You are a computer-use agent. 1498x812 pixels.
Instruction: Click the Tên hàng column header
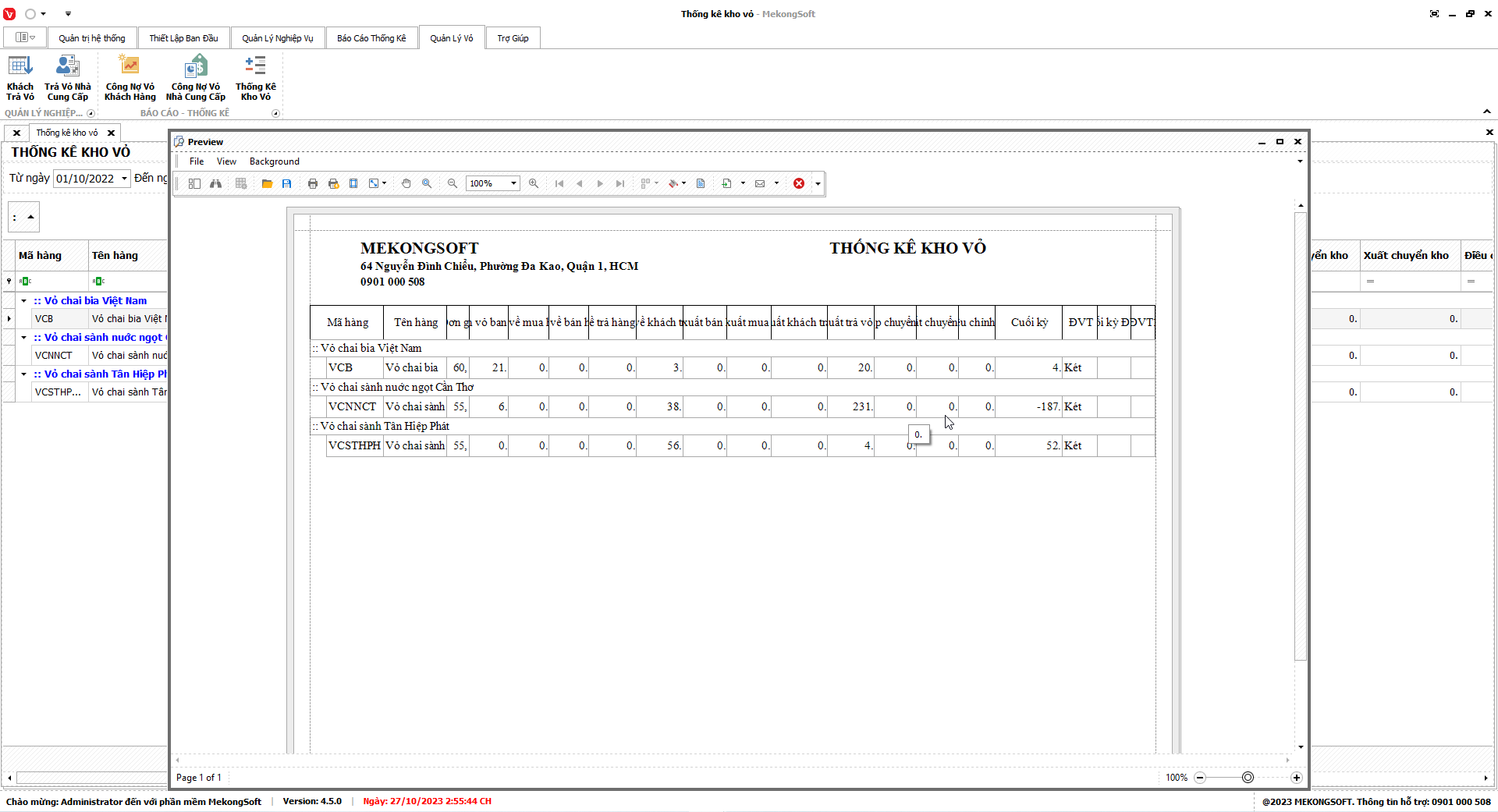tap(128, 256)
